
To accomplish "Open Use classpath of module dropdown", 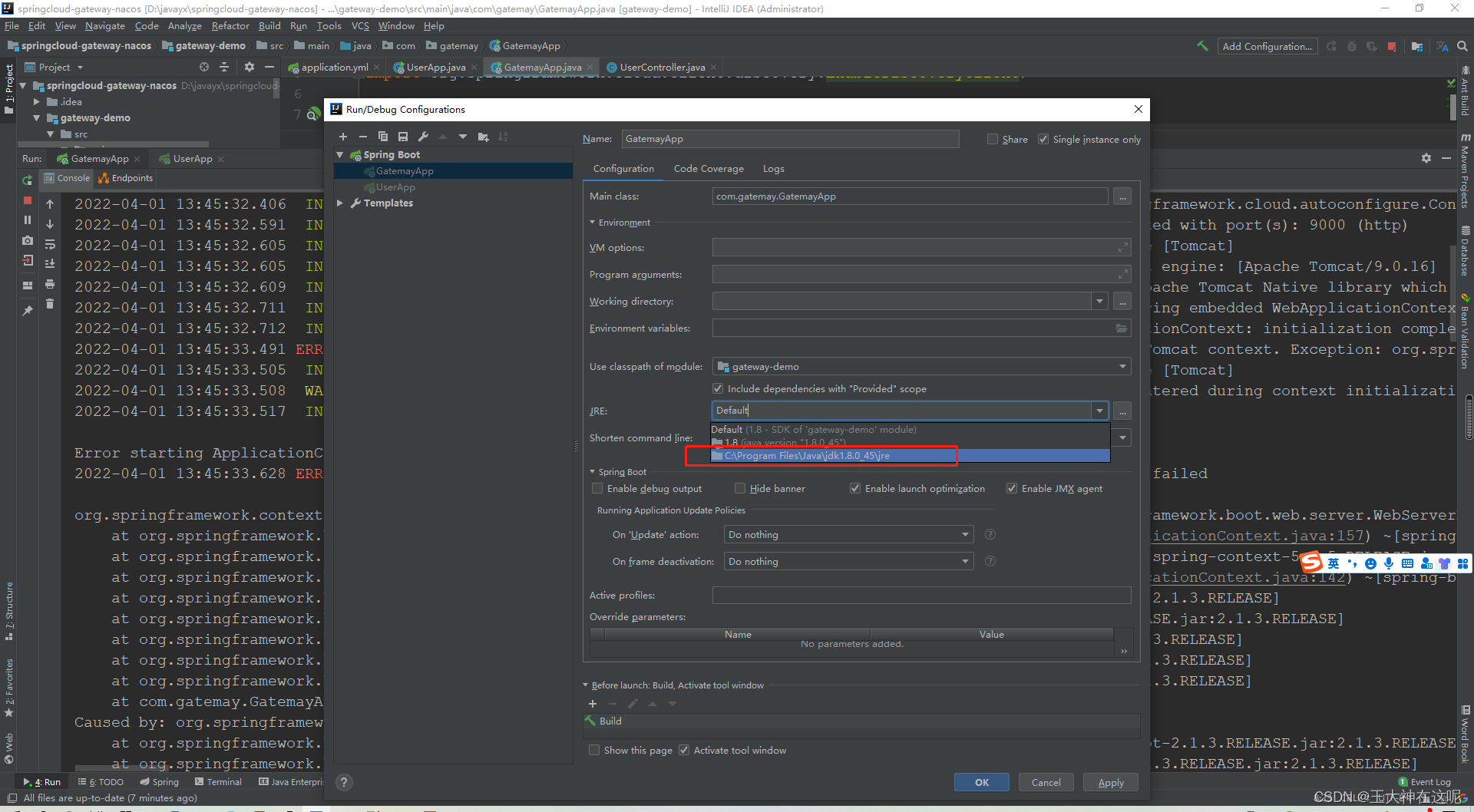I will point(1122,367).
